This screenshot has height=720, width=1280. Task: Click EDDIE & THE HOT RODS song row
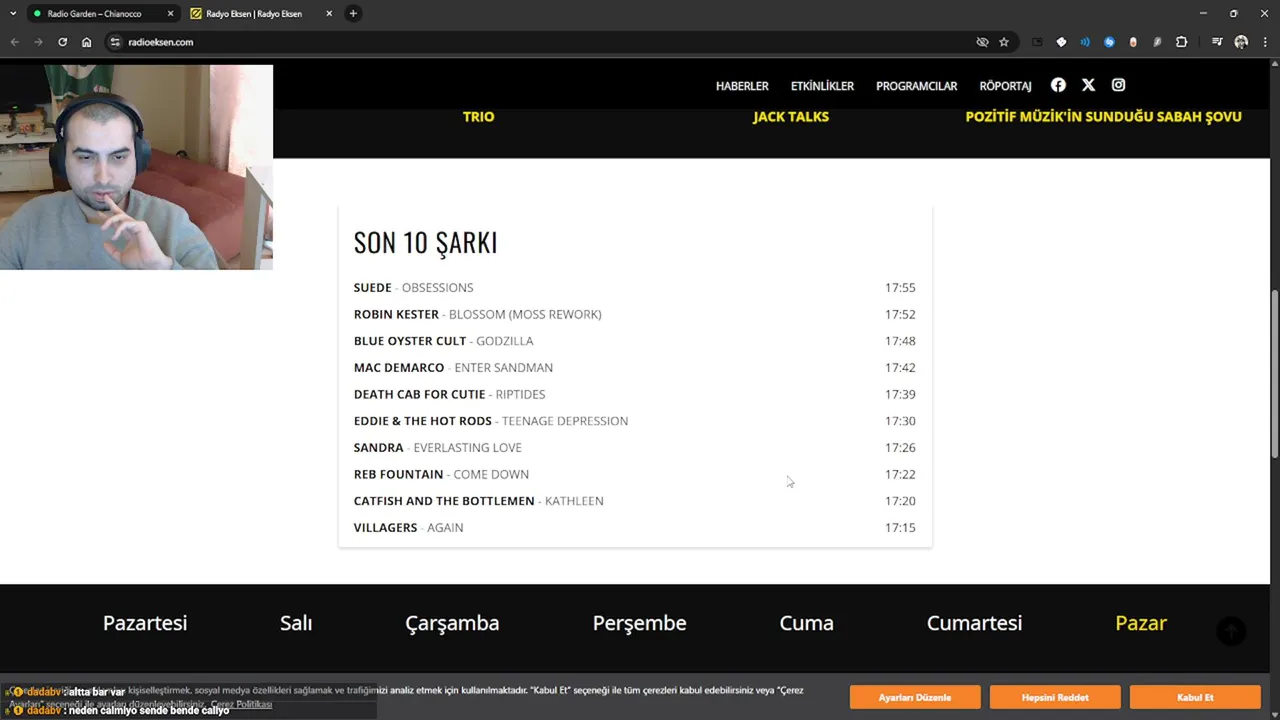pos(635,421)
